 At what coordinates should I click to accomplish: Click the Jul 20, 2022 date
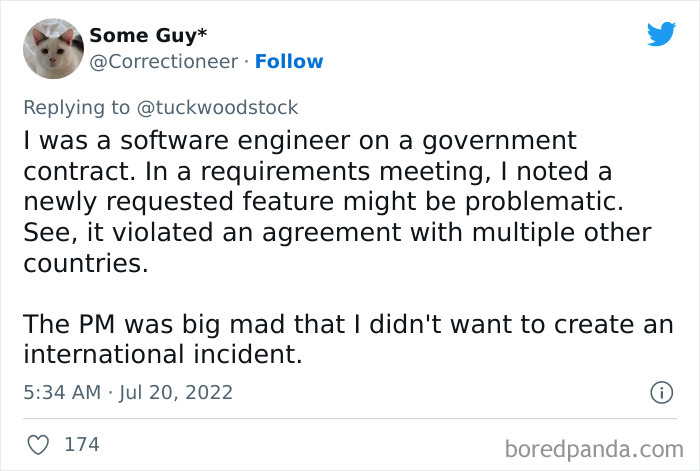pos(178,393)
